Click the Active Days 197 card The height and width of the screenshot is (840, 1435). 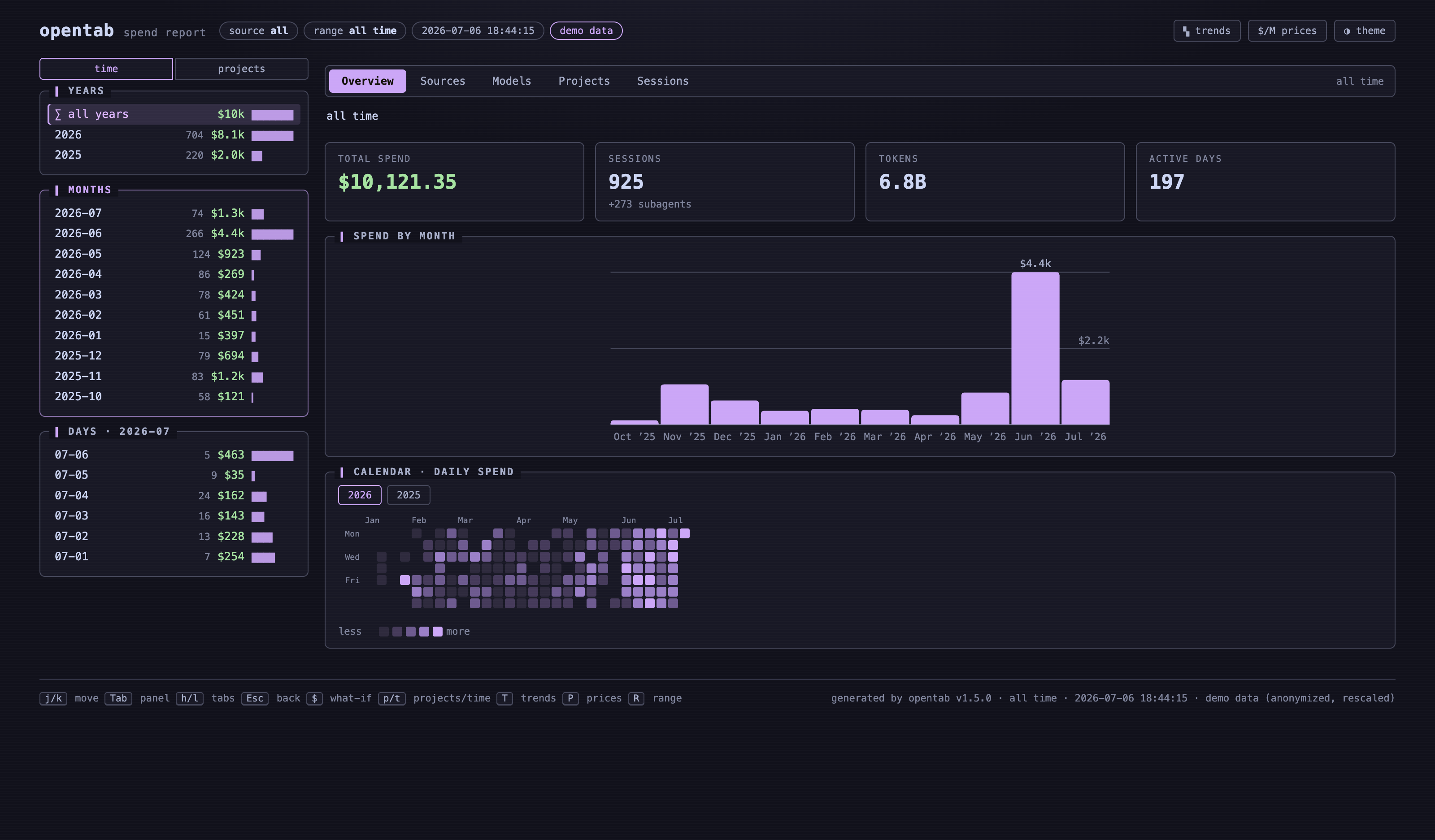[1265, 182]
